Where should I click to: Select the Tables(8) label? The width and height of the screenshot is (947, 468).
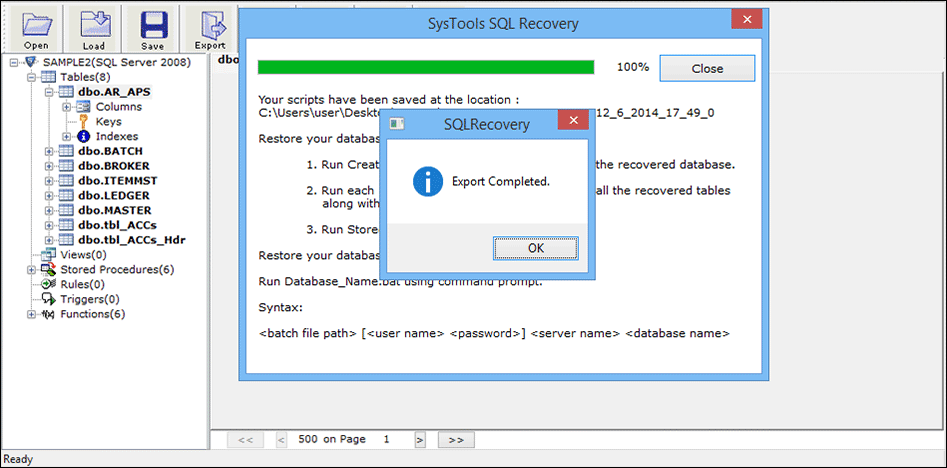tap(86, 77)
